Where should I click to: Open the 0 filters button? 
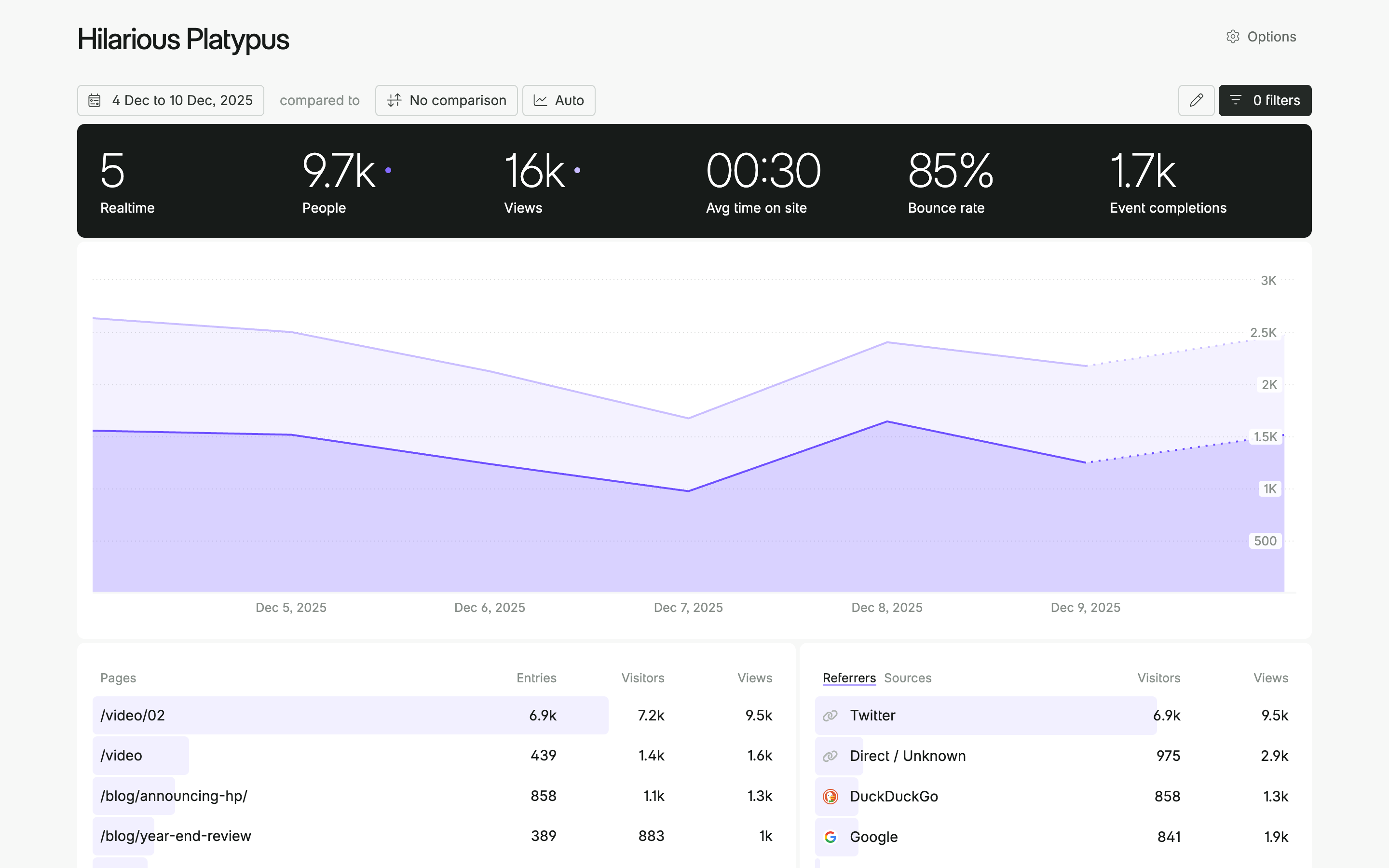(1265, 100)
